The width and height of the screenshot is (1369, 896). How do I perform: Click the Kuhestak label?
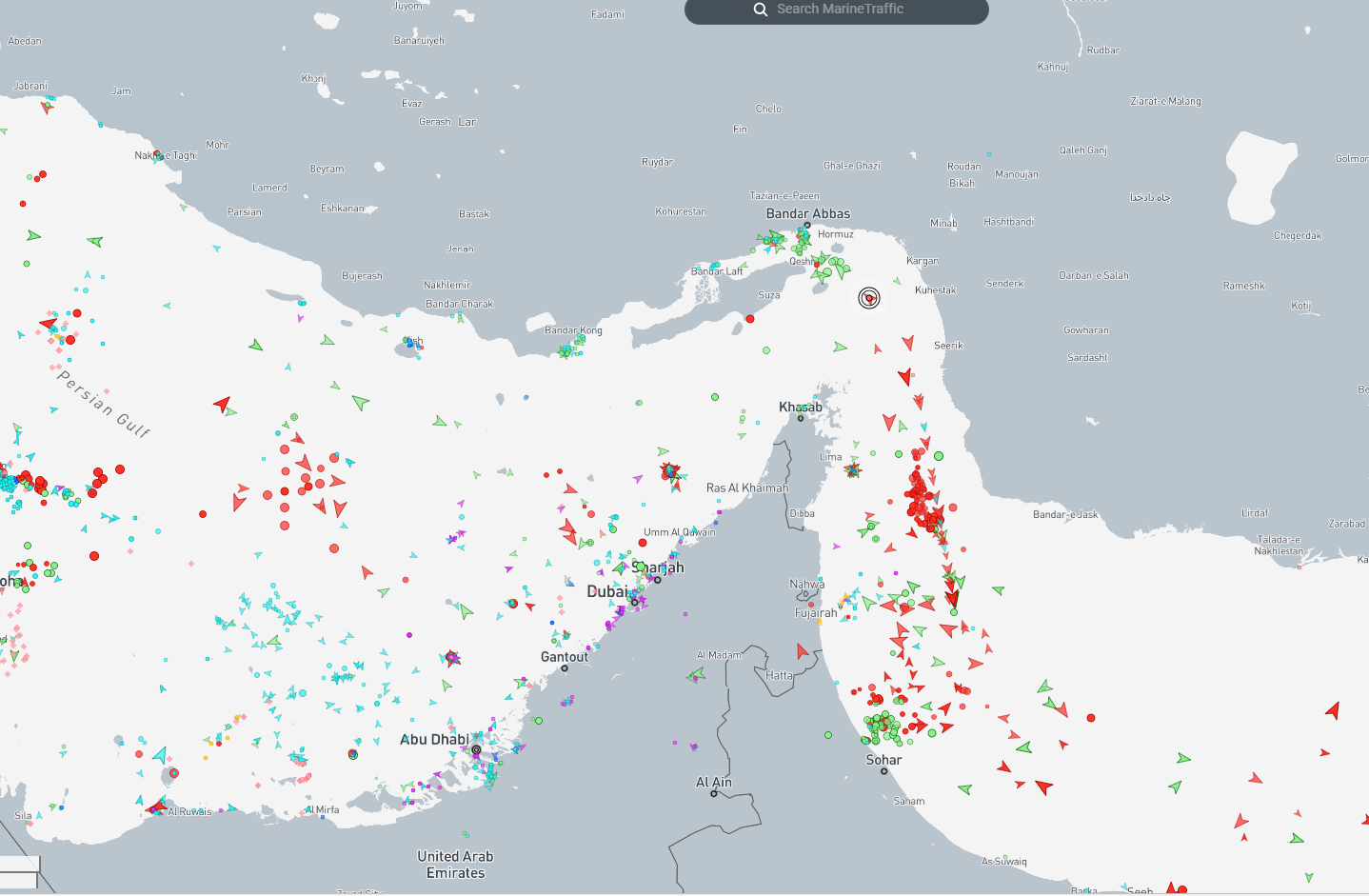point(936,289)
